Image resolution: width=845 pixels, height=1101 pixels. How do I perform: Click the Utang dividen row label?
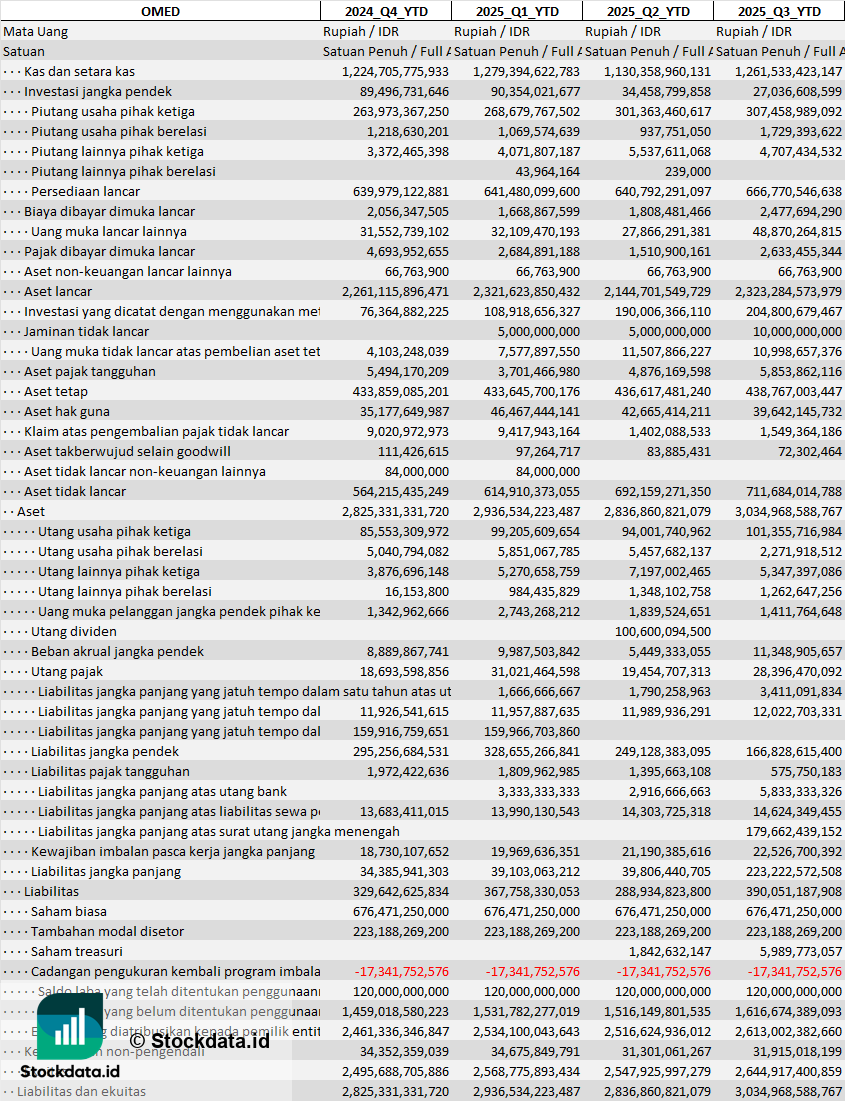(74, 631)
